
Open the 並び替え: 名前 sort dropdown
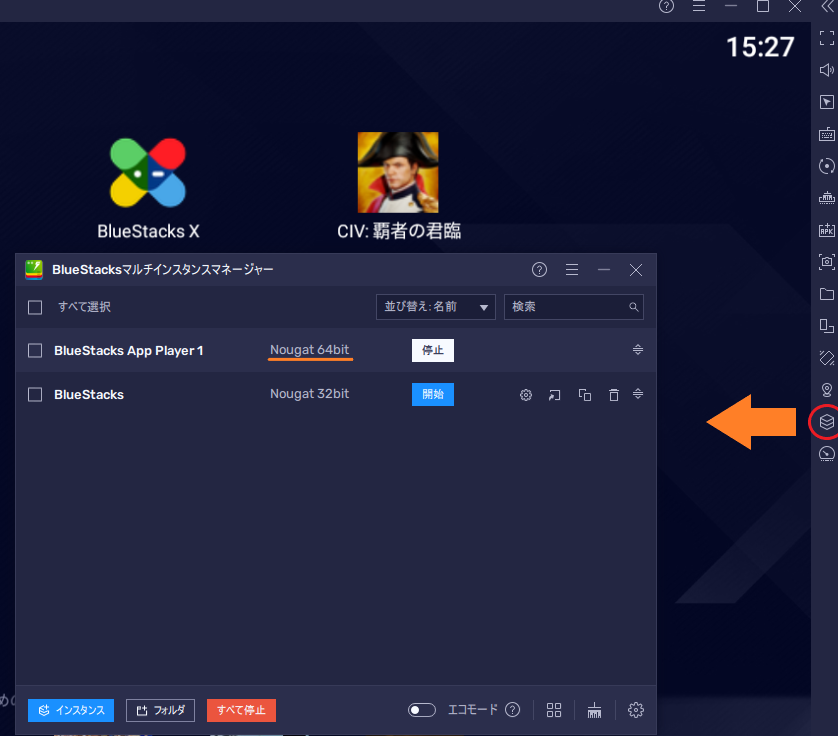435,307
